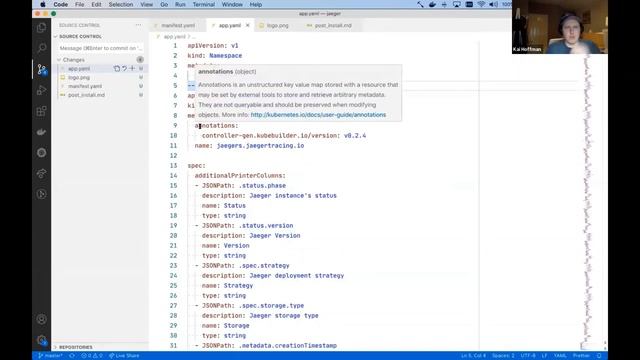
Task: Open the Manage gear icon
Action: pos(41,340)
